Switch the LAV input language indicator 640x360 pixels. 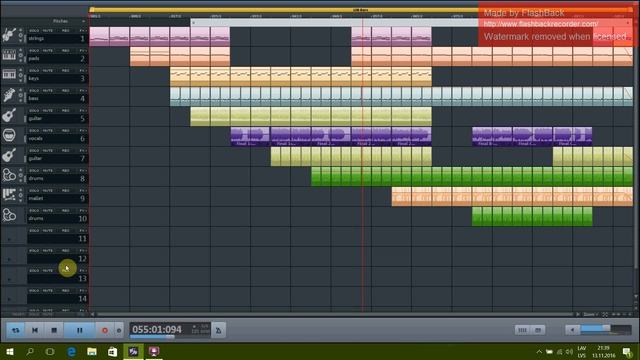coord(582,351)
